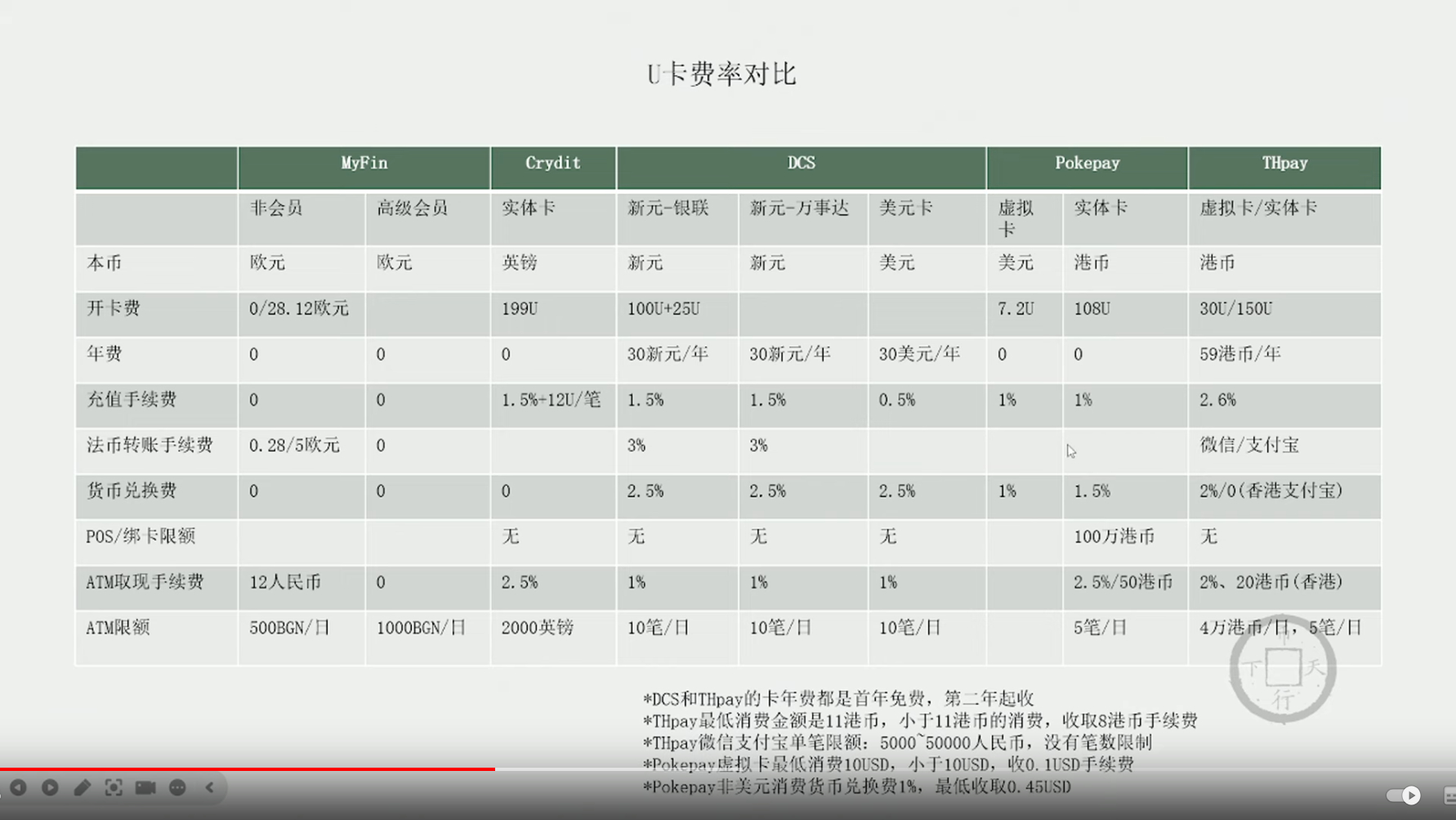Click the Pokepay header cell
Image resolution: width=1456 pixels, height=820 pixels.
1087,163
